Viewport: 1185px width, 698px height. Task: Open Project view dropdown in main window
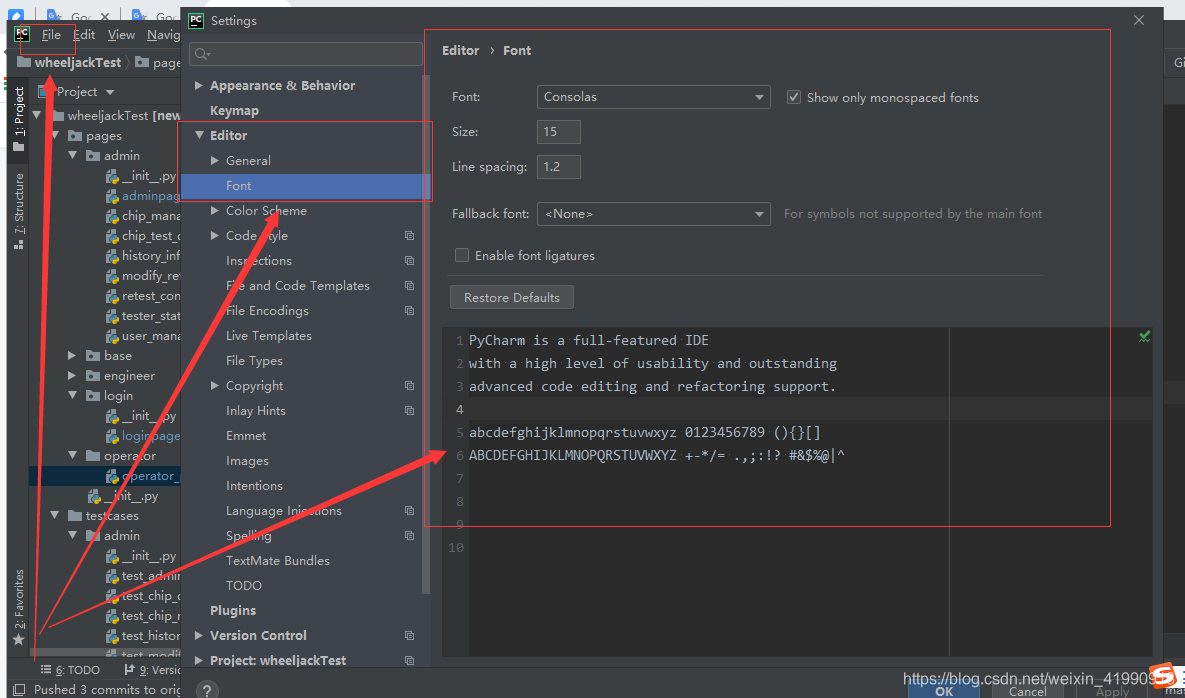tap(110, 92)
